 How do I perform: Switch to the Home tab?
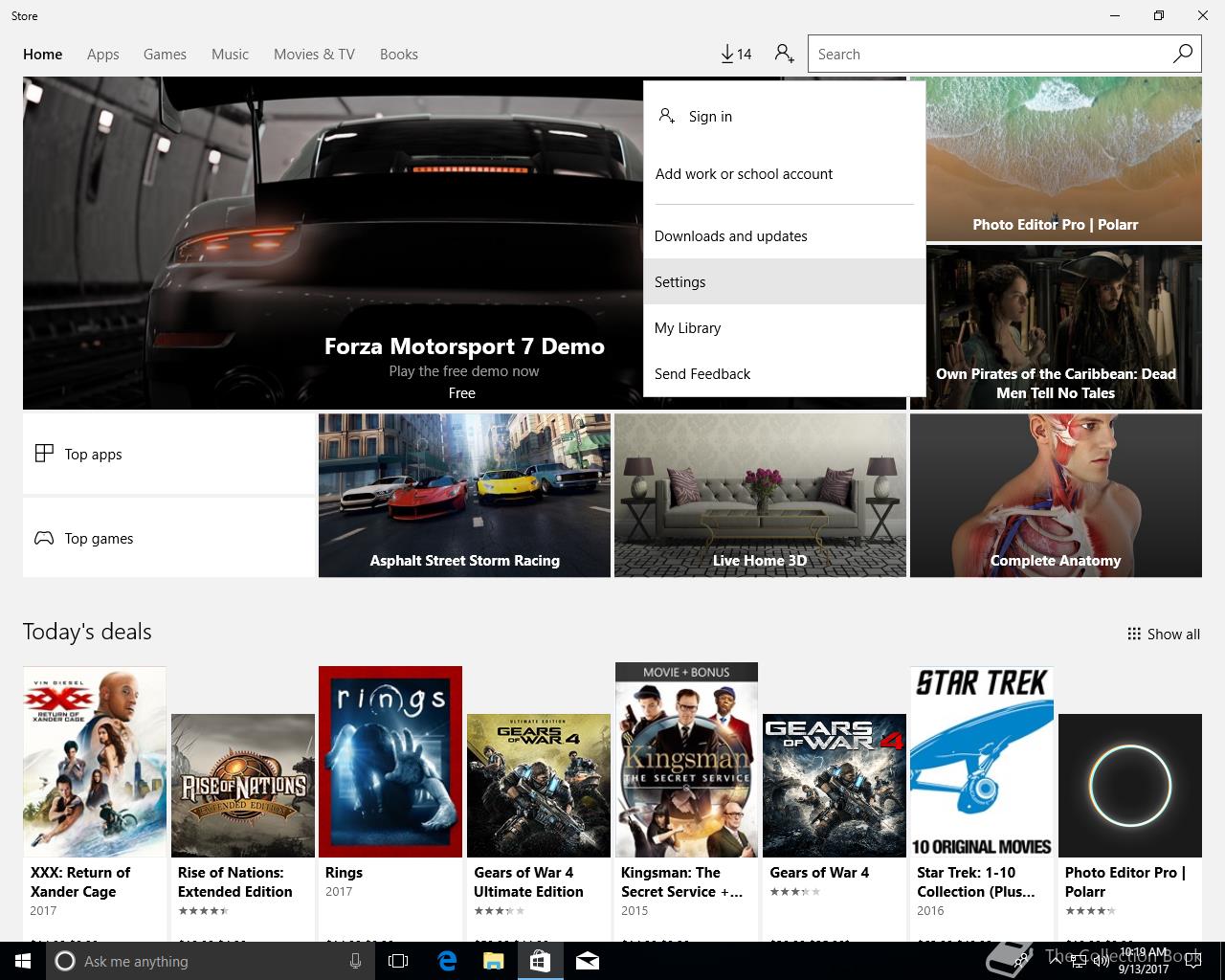click(43, 54)
